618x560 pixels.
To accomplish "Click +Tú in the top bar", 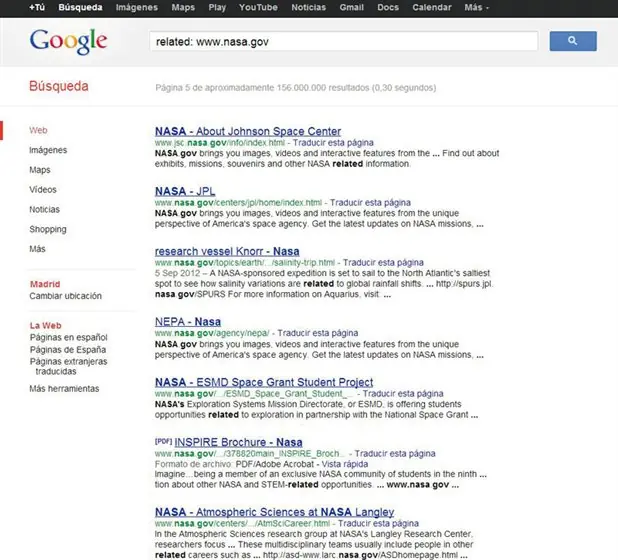I will [37, 7].
